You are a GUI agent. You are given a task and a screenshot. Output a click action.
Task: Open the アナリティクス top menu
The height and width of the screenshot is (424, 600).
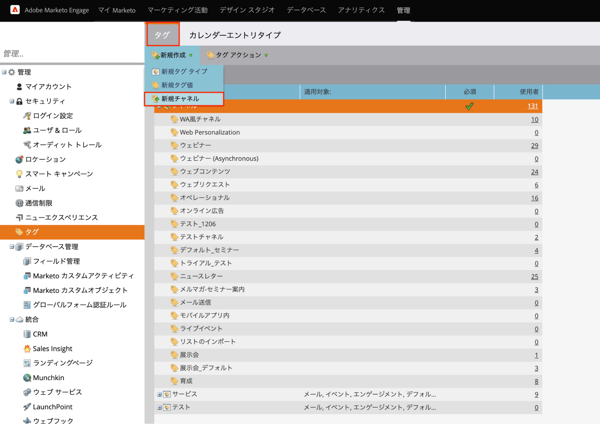click(x=361, y=10)
